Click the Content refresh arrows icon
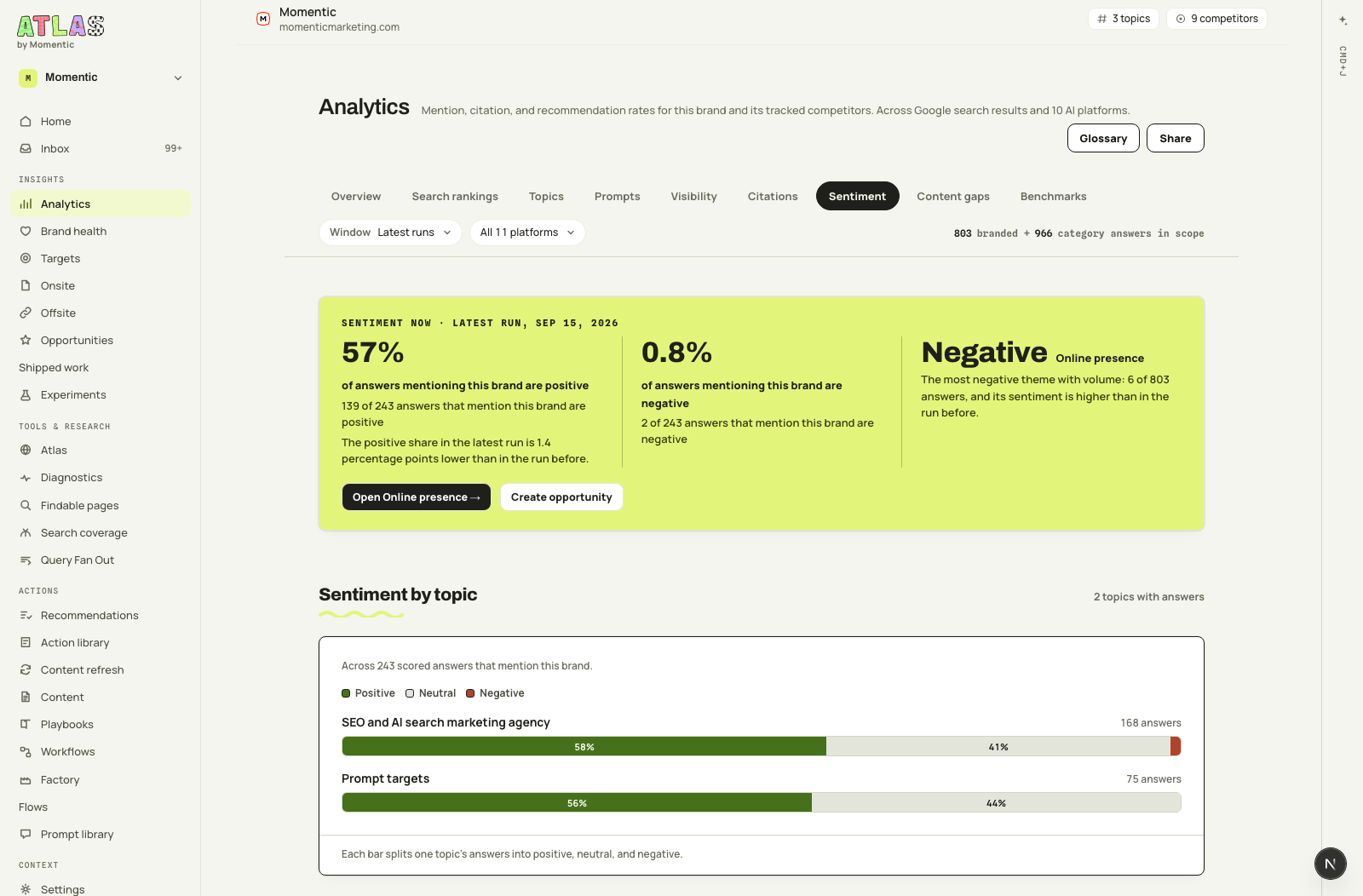Screen dimensions: 1363x896 (x=26, y=670)
